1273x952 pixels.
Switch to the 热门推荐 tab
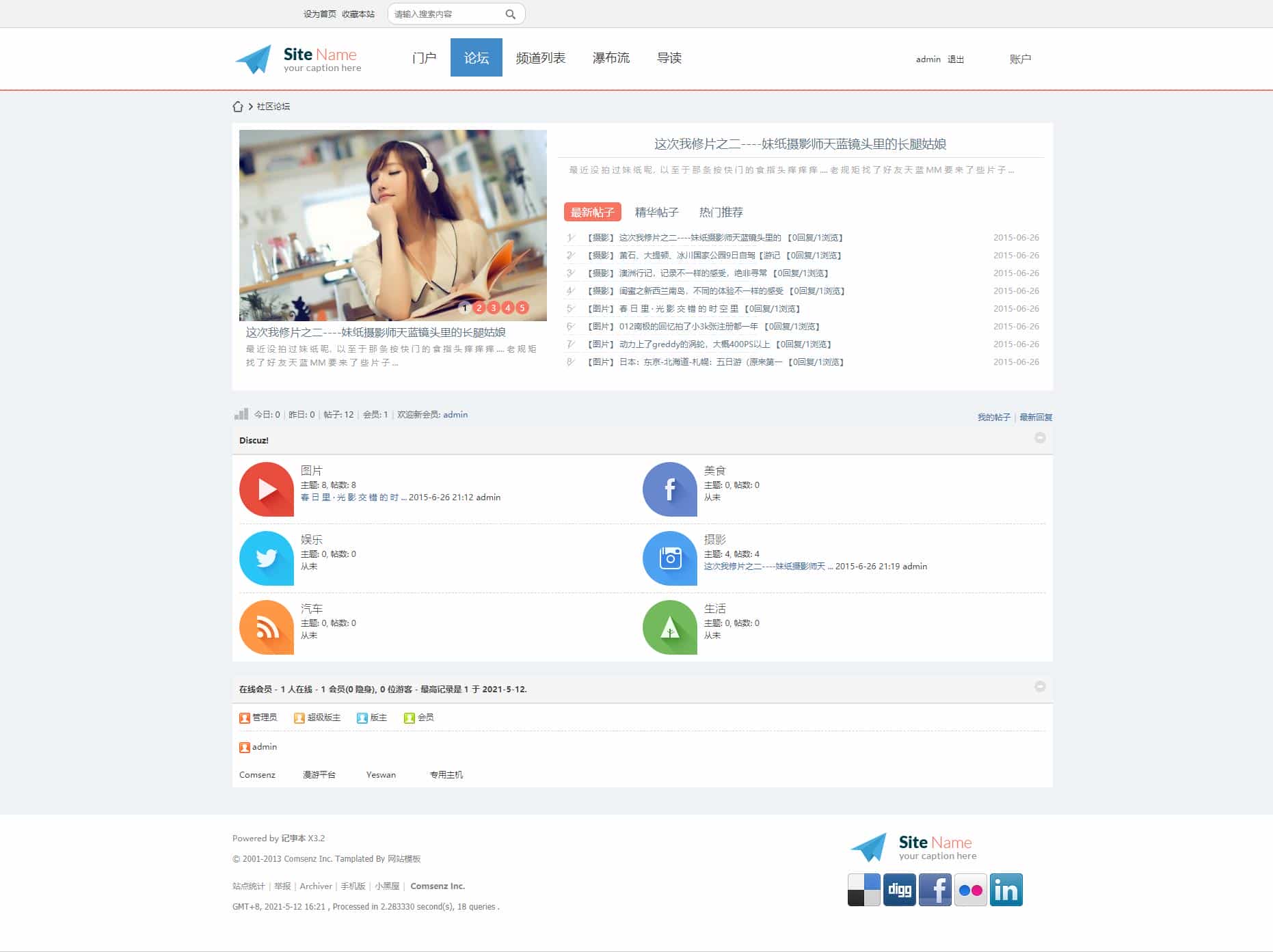pos(721,212)
